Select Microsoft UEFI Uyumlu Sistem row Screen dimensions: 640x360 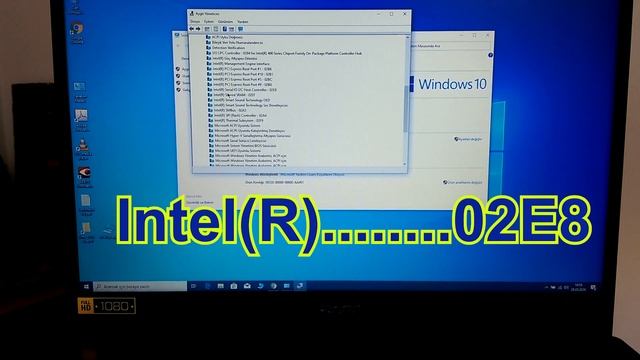235,151
